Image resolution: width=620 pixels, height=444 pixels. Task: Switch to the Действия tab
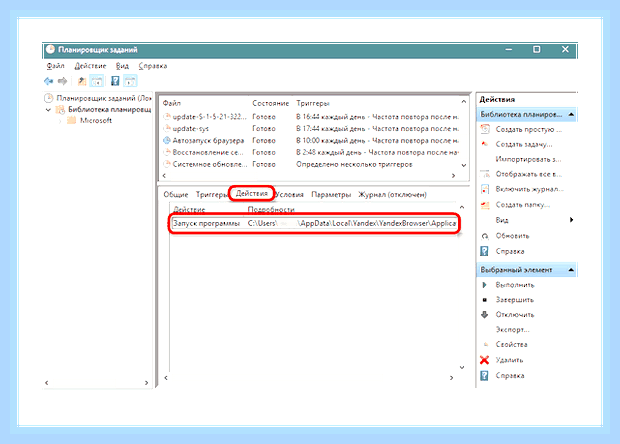point(252,193)
